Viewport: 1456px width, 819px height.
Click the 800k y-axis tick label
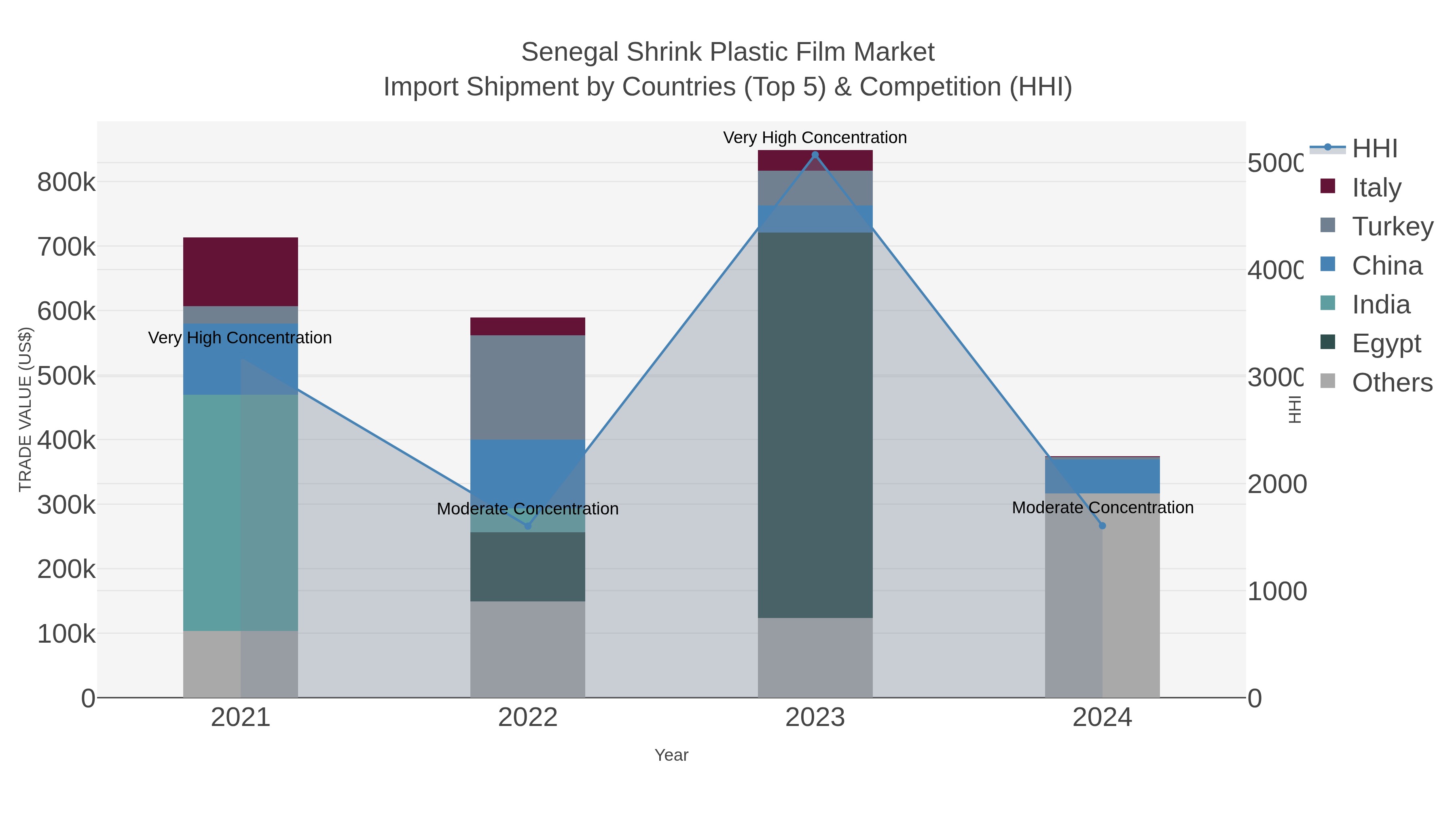[66, 182]
